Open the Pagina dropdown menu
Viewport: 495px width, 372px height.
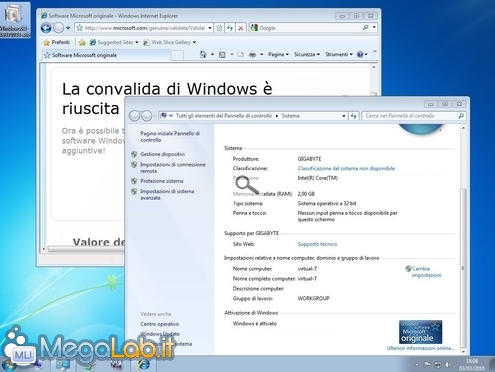tap(278, 54)
